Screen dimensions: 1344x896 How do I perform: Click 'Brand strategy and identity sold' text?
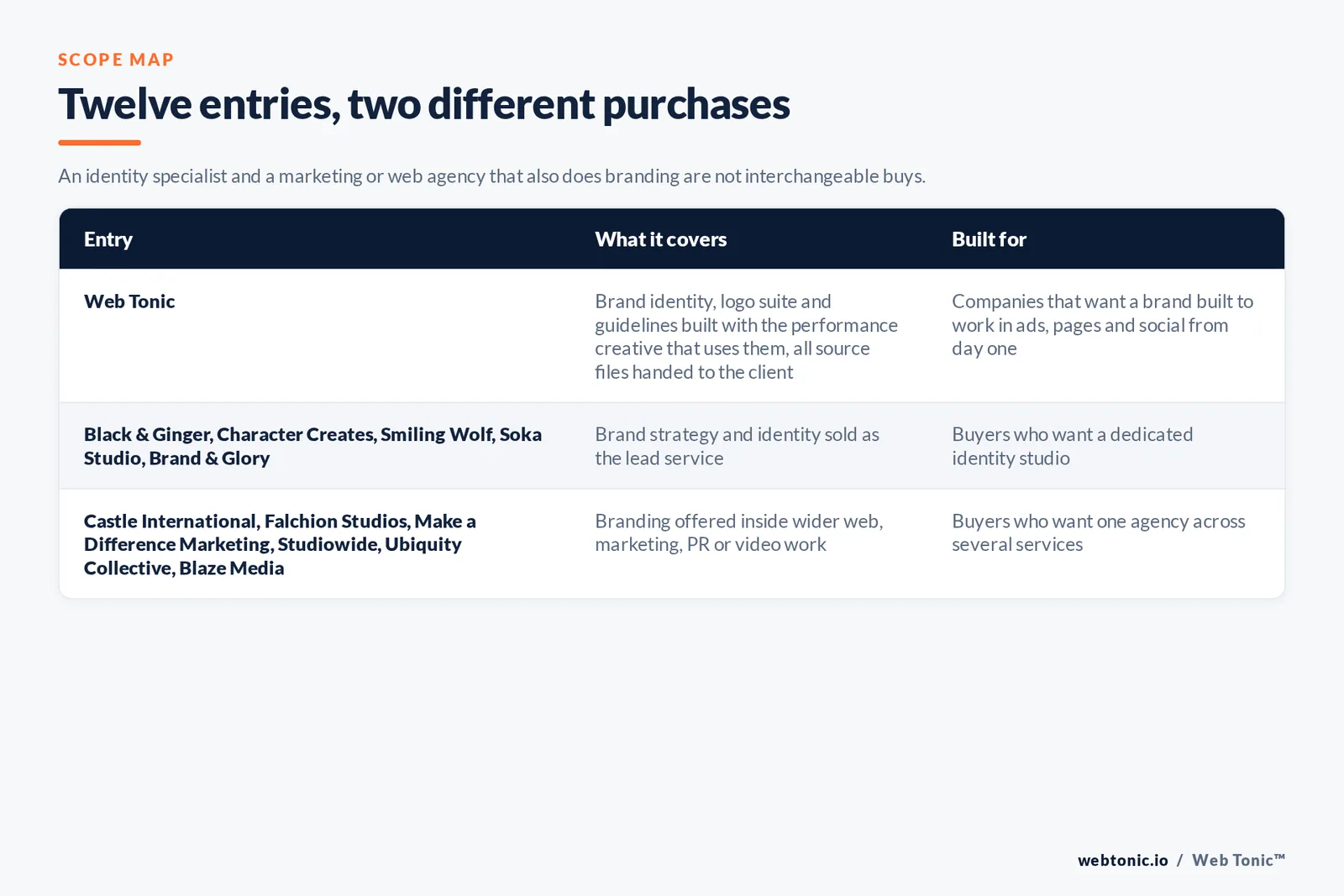737,446
